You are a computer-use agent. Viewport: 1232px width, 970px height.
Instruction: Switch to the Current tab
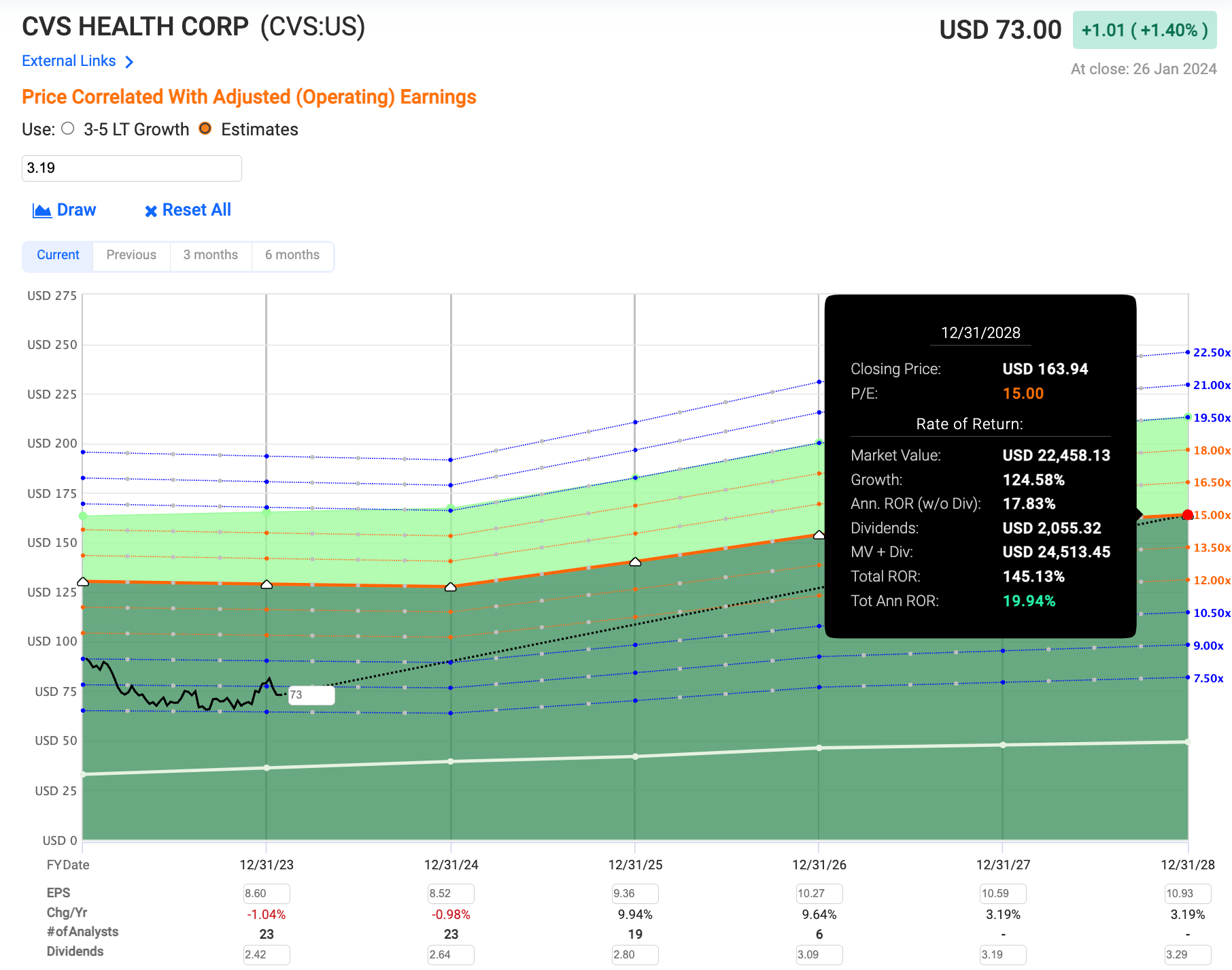[58, 255]
